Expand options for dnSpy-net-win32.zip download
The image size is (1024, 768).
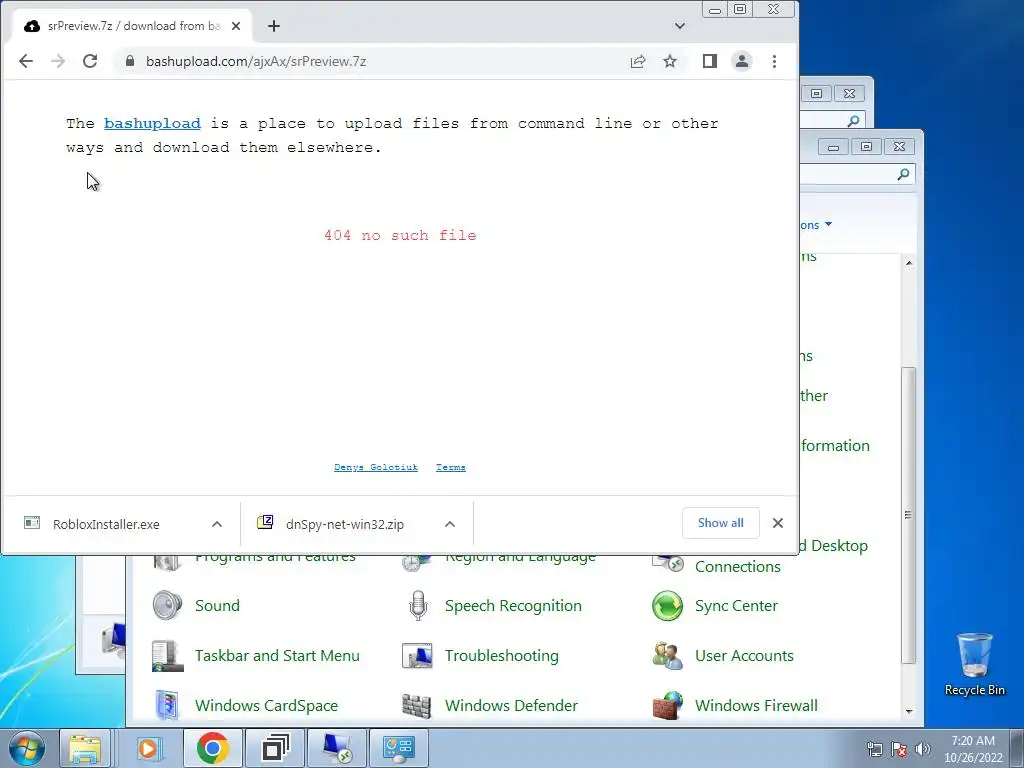tap(450, 524)
